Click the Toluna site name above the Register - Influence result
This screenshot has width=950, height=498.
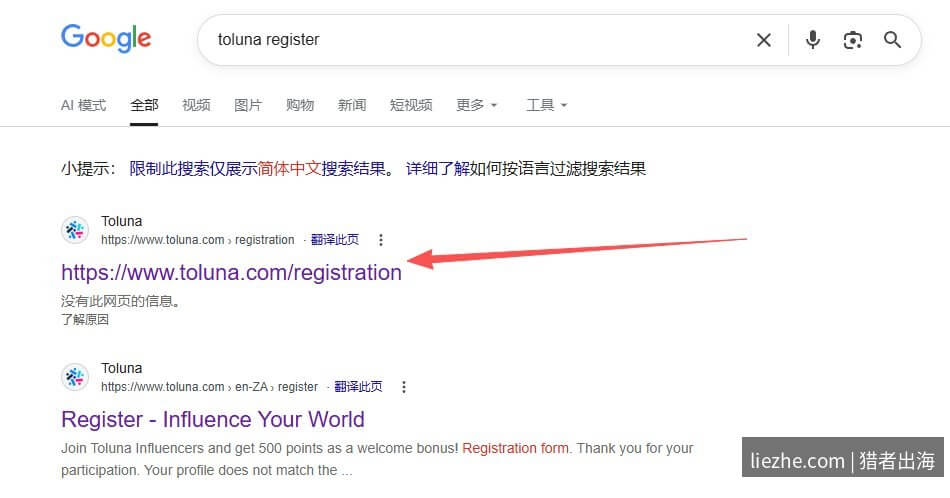[x=122, y=368]
